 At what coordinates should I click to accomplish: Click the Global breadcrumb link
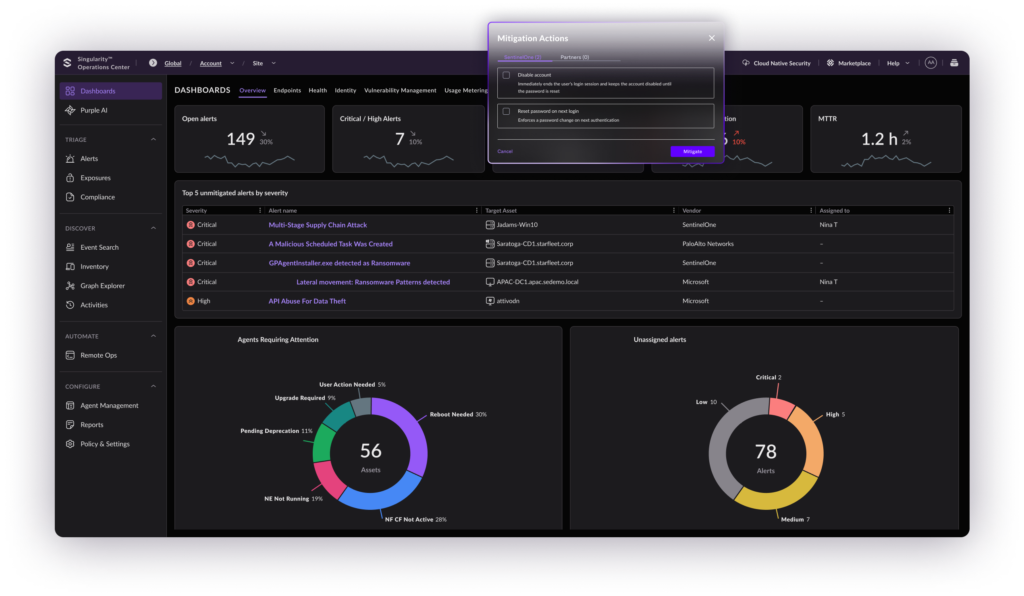(173, 63)
